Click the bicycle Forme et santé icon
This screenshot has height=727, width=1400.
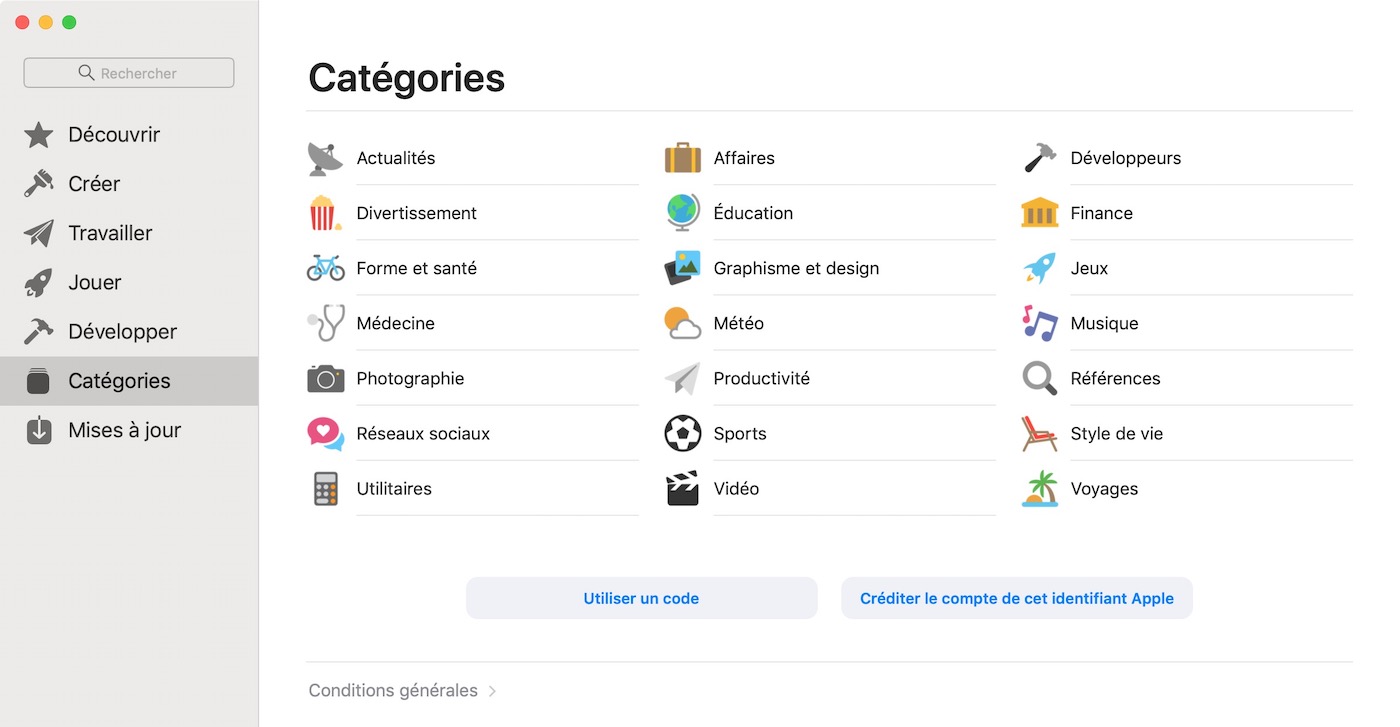pyautogui.click(x=325, y=268)
